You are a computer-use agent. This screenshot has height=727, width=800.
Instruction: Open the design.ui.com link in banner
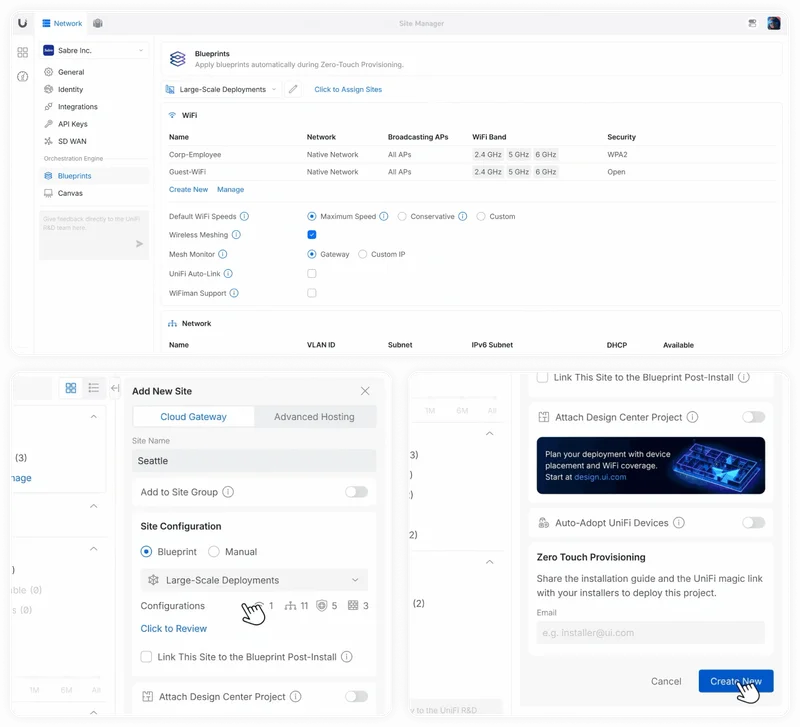[x=600, y=477]
